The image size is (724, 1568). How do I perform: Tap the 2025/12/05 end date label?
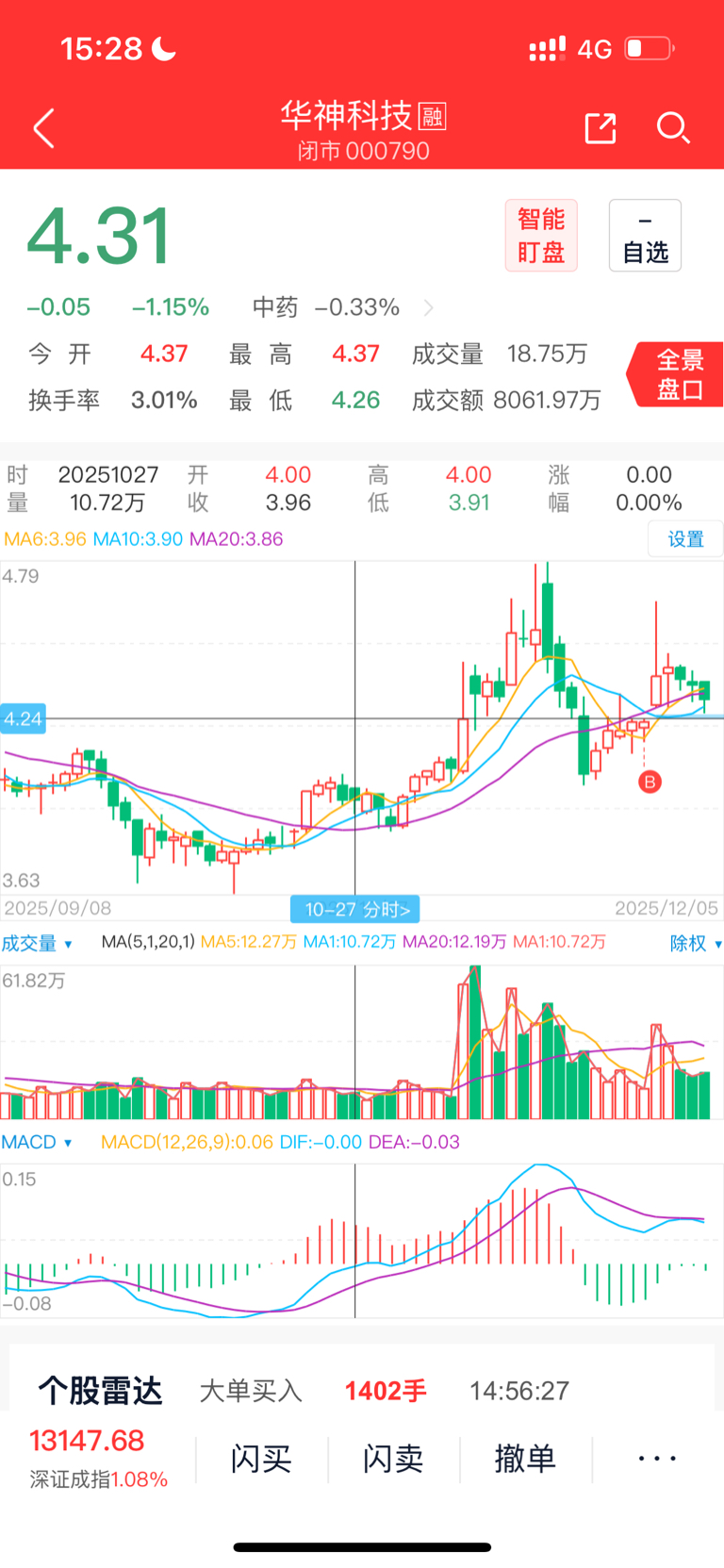click(666, 908)
